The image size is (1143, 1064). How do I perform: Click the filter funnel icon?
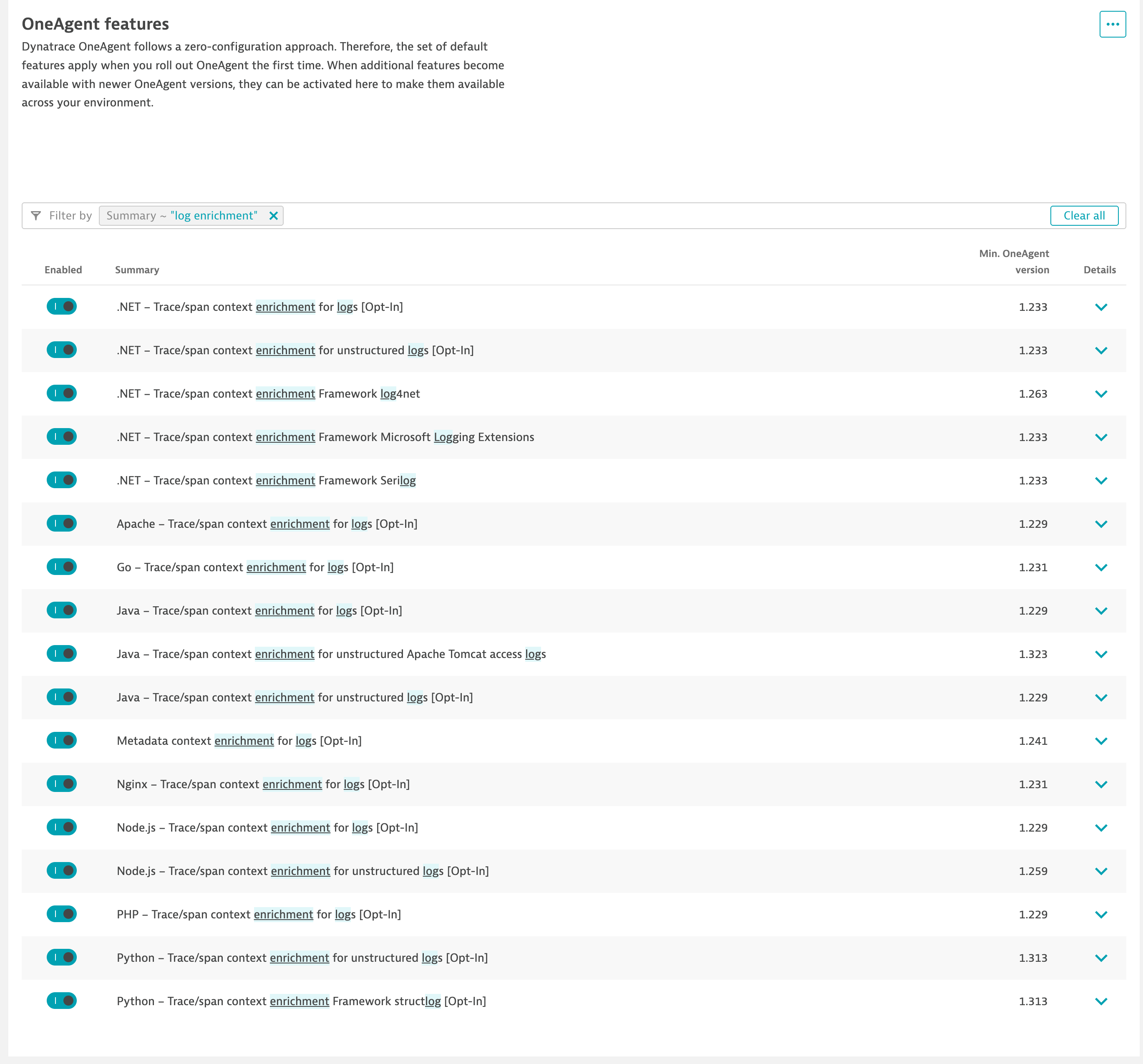point(35,216)
